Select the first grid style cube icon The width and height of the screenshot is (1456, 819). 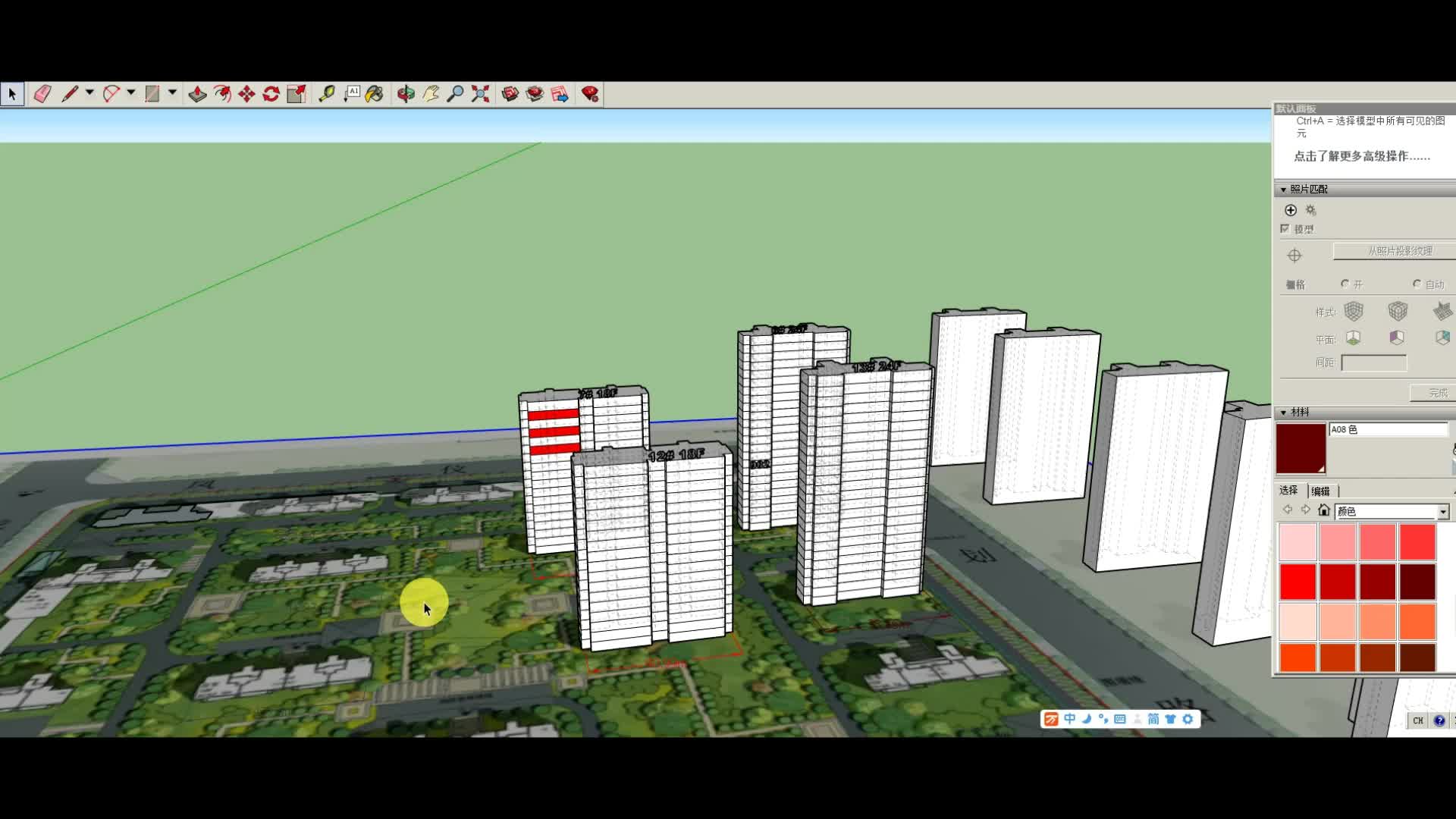click(x=1354, y=311)
